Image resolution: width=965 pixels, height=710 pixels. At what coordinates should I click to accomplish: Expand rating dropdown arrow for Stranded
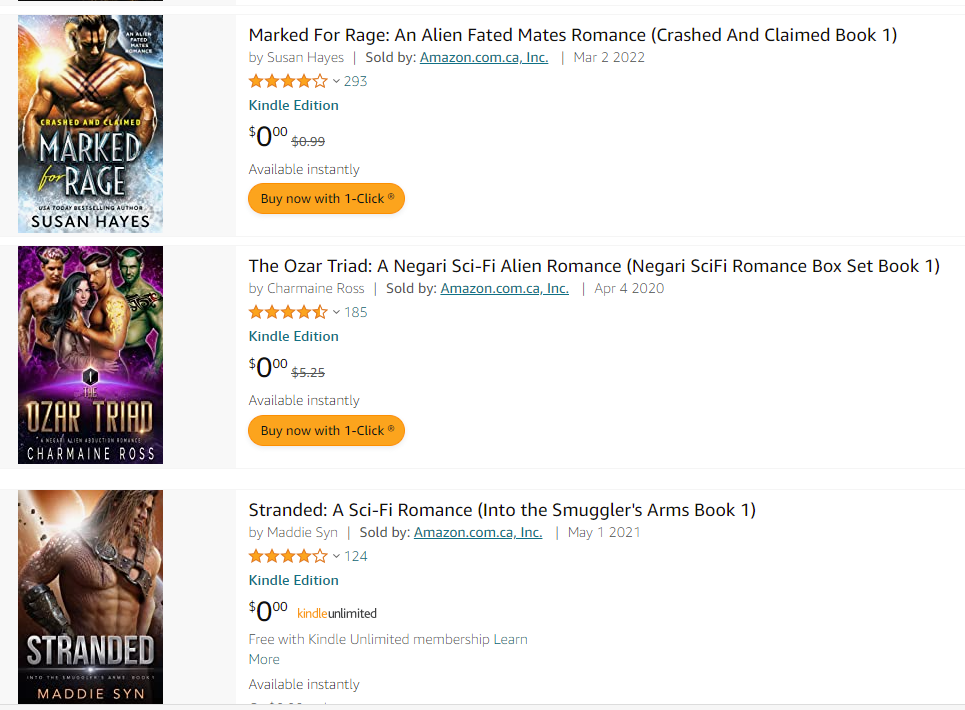point(336,556)
